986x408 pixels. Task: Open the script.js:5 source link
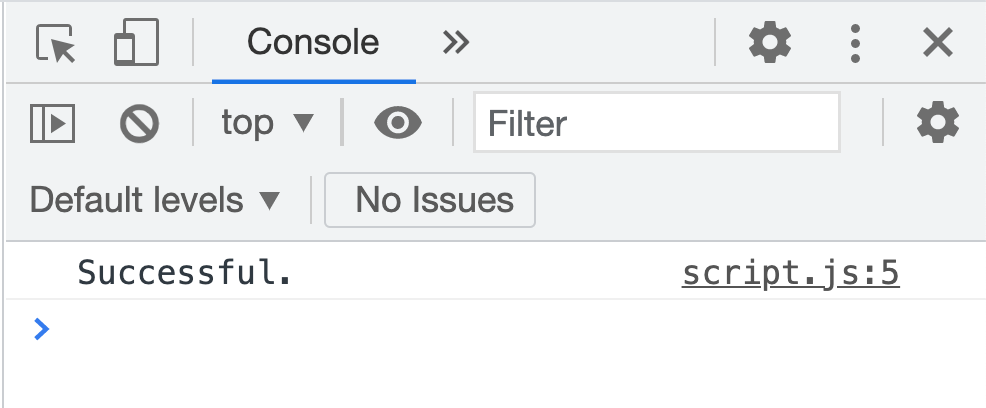coord(790,273)
